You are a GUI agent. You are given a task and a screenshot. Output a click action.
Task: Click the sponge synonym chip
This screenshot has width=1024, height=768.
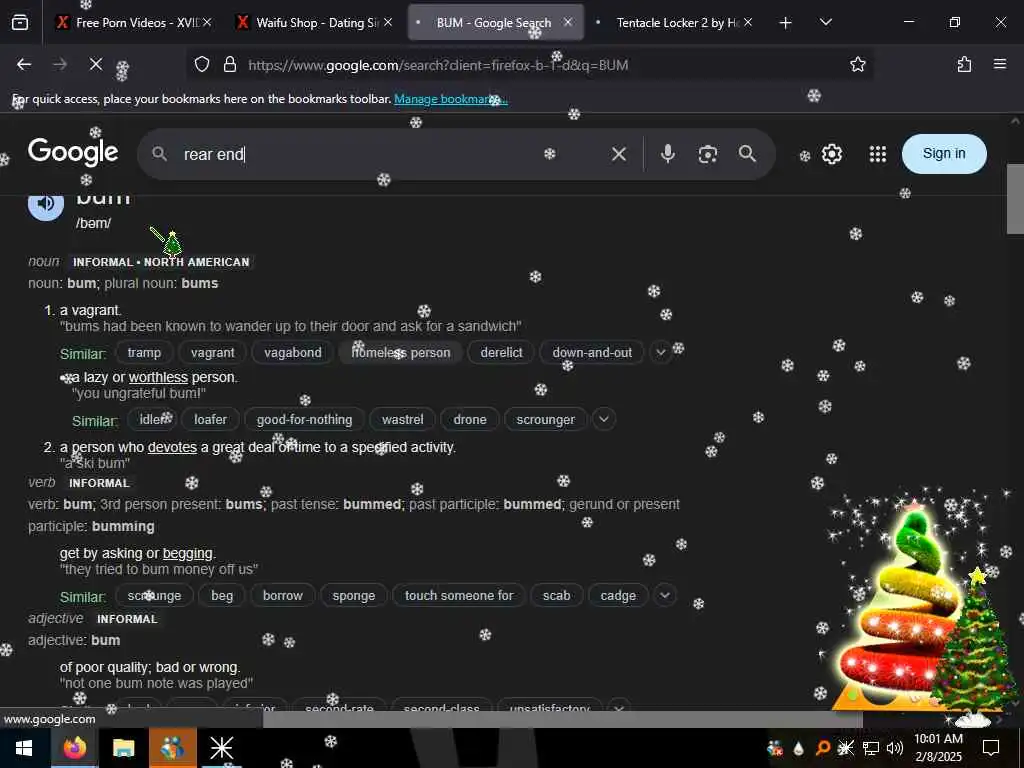point(353,596)
